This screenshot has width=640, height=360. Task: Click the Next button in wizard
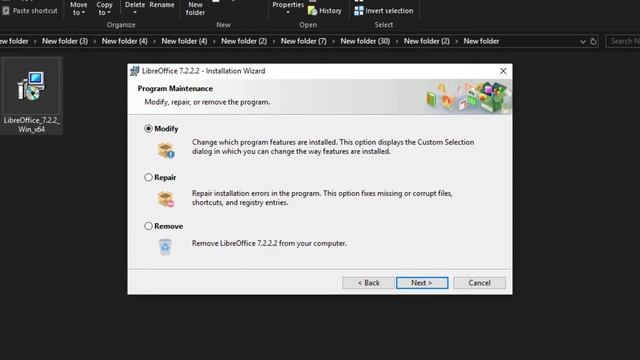click(422, 283)
